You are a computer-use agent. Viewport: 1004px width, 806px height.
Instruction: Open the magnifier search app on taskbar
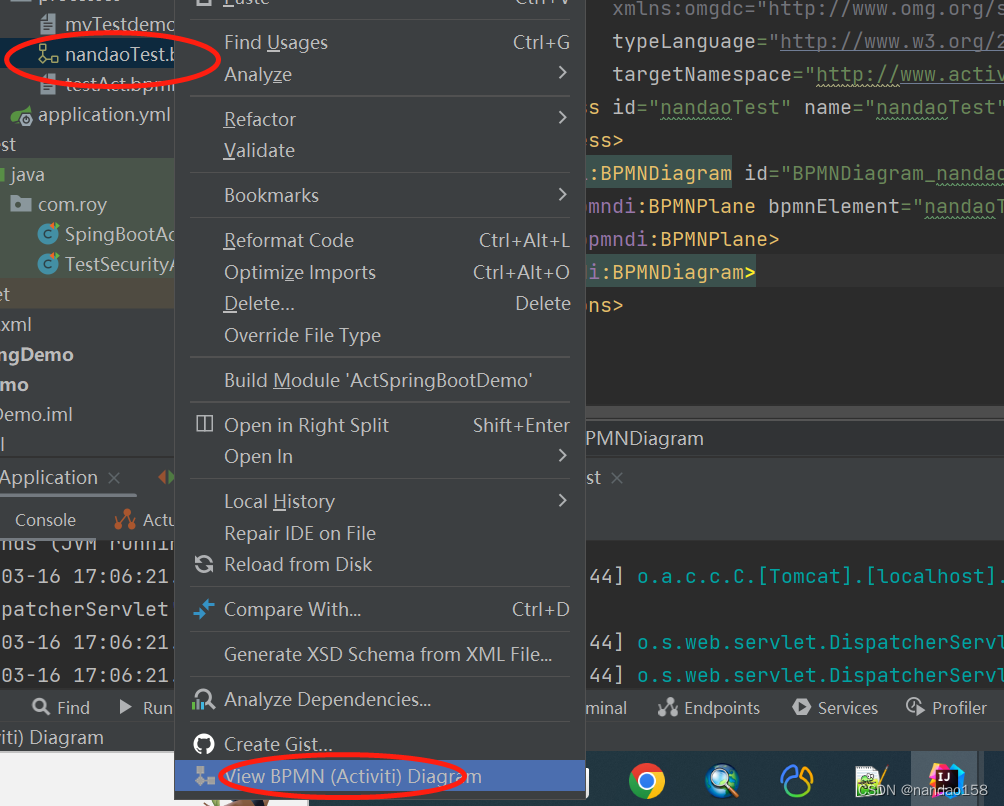pyautogui.click(x=722, y=781)
